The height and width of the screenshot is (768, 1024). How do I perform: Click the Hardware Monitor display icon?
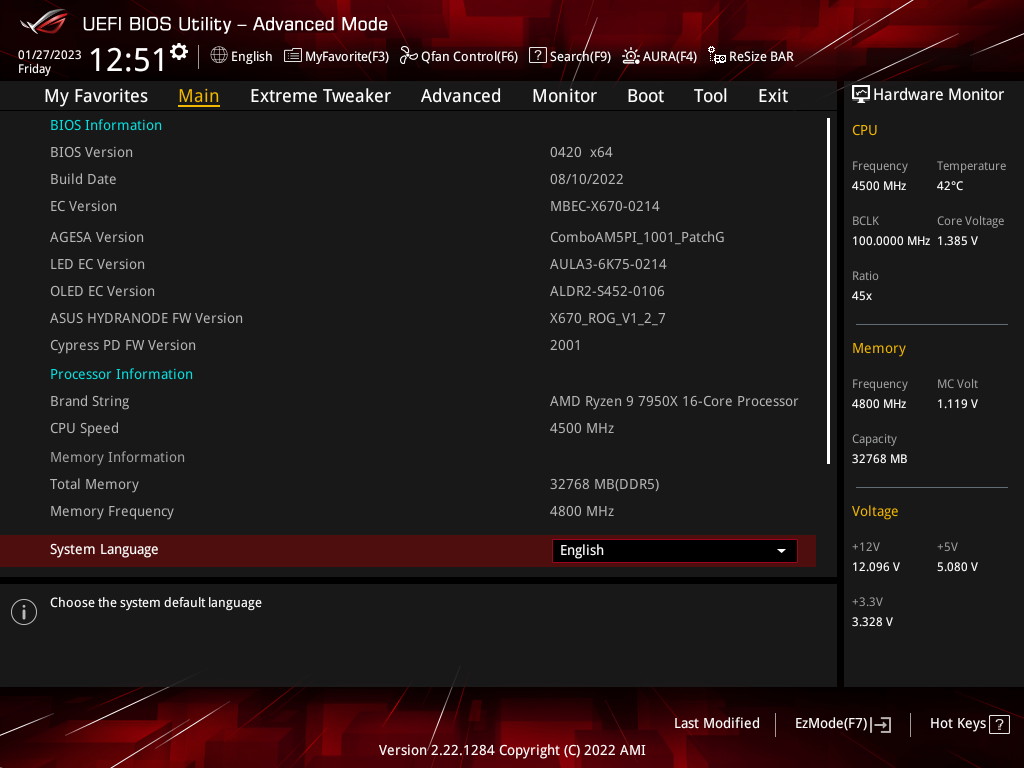[x=861, y=95]
